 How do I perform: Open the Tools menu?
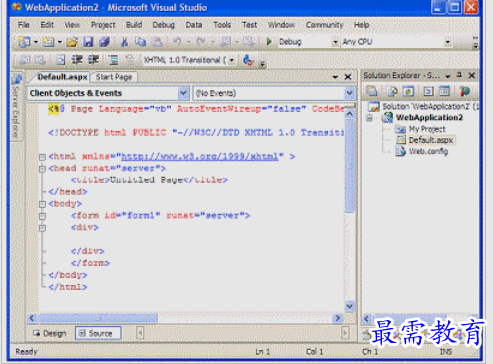222,25
